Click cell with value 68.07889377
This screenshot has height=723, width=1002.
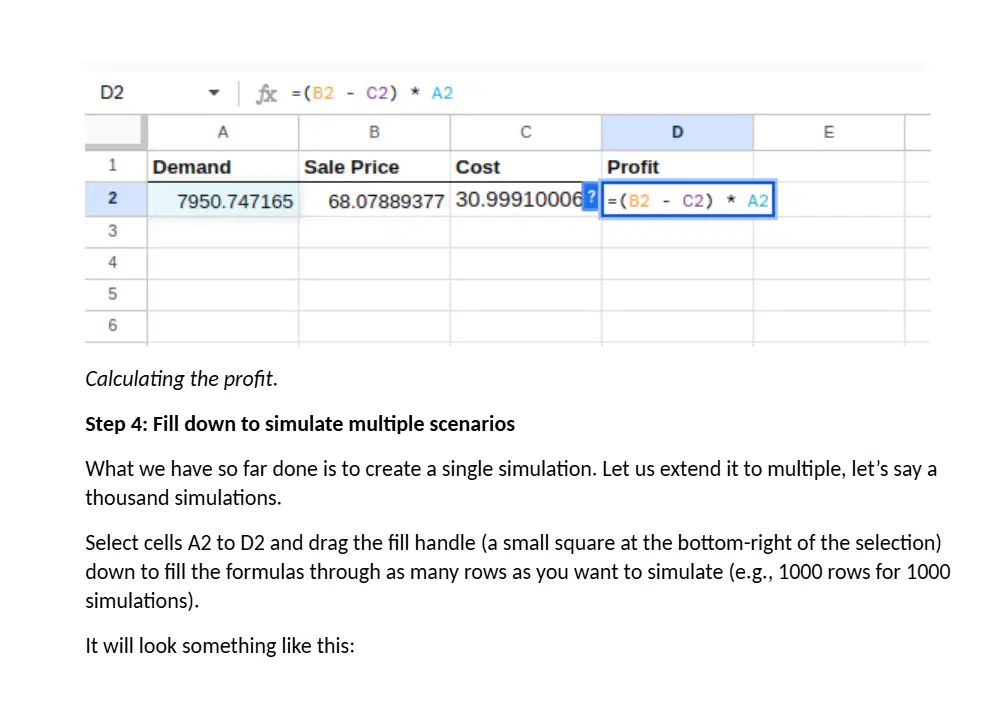click(374, 200)
